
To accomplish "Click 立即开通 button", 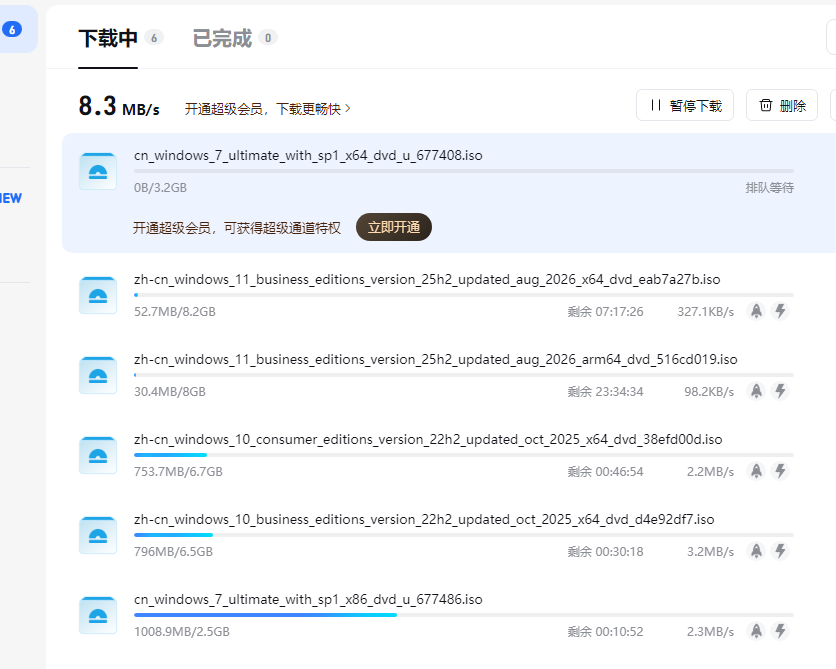I will click(x=393, y=227).
